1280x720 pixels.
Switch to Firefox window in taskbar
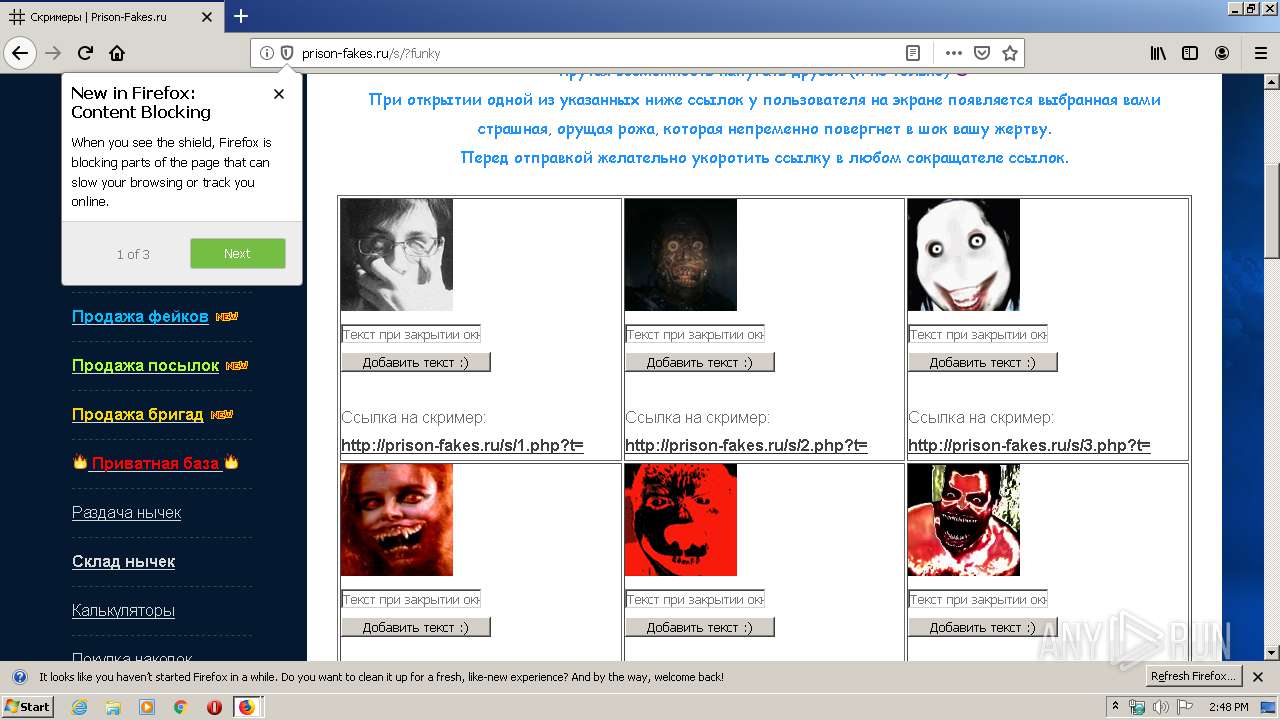[247, 707]
